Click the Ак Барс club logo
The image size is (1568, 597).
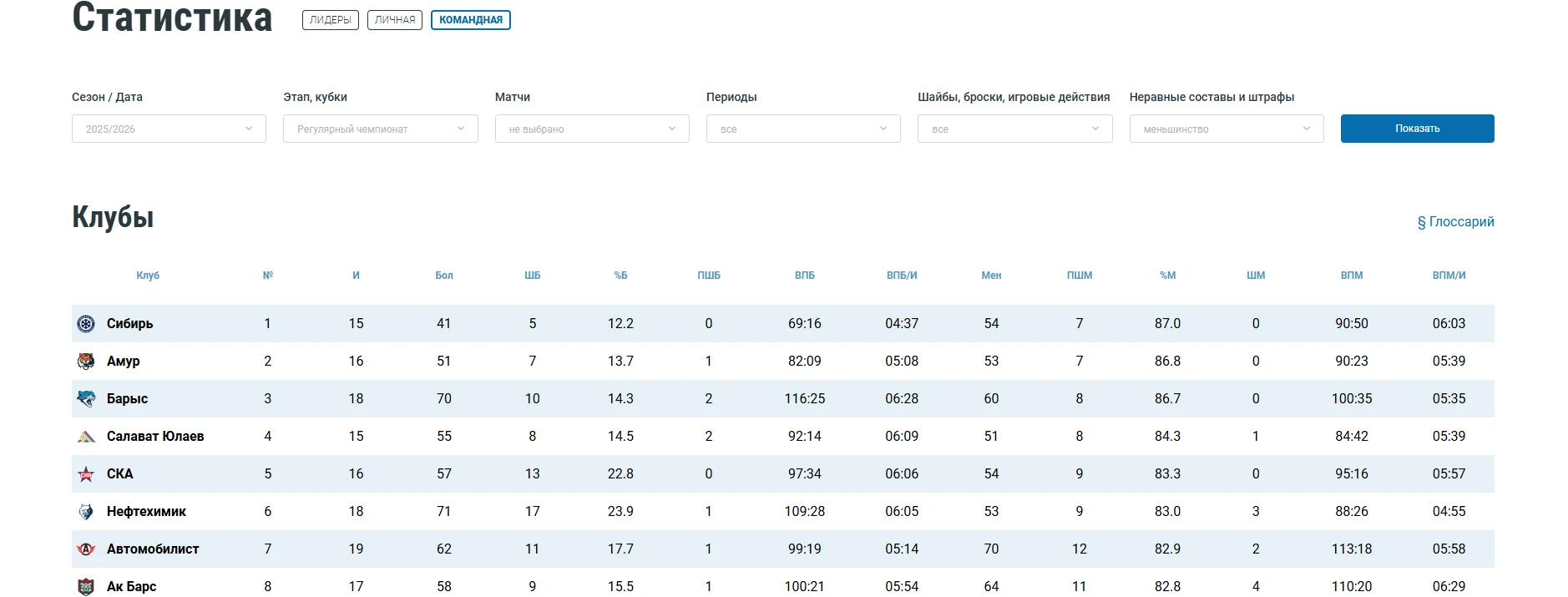coord(86,586)
